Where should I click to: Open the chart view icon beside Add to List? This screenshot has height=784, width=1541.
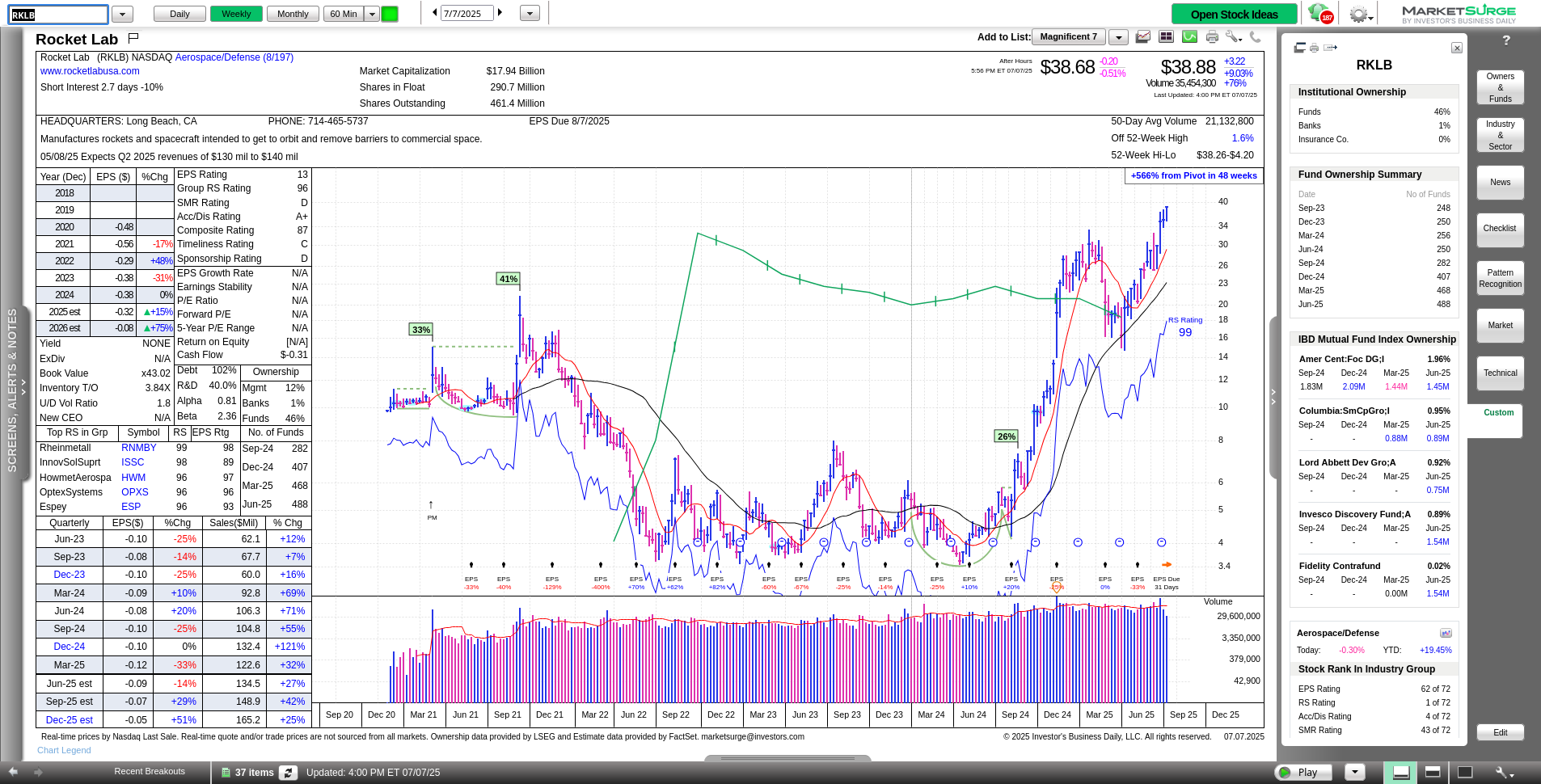1143,36
